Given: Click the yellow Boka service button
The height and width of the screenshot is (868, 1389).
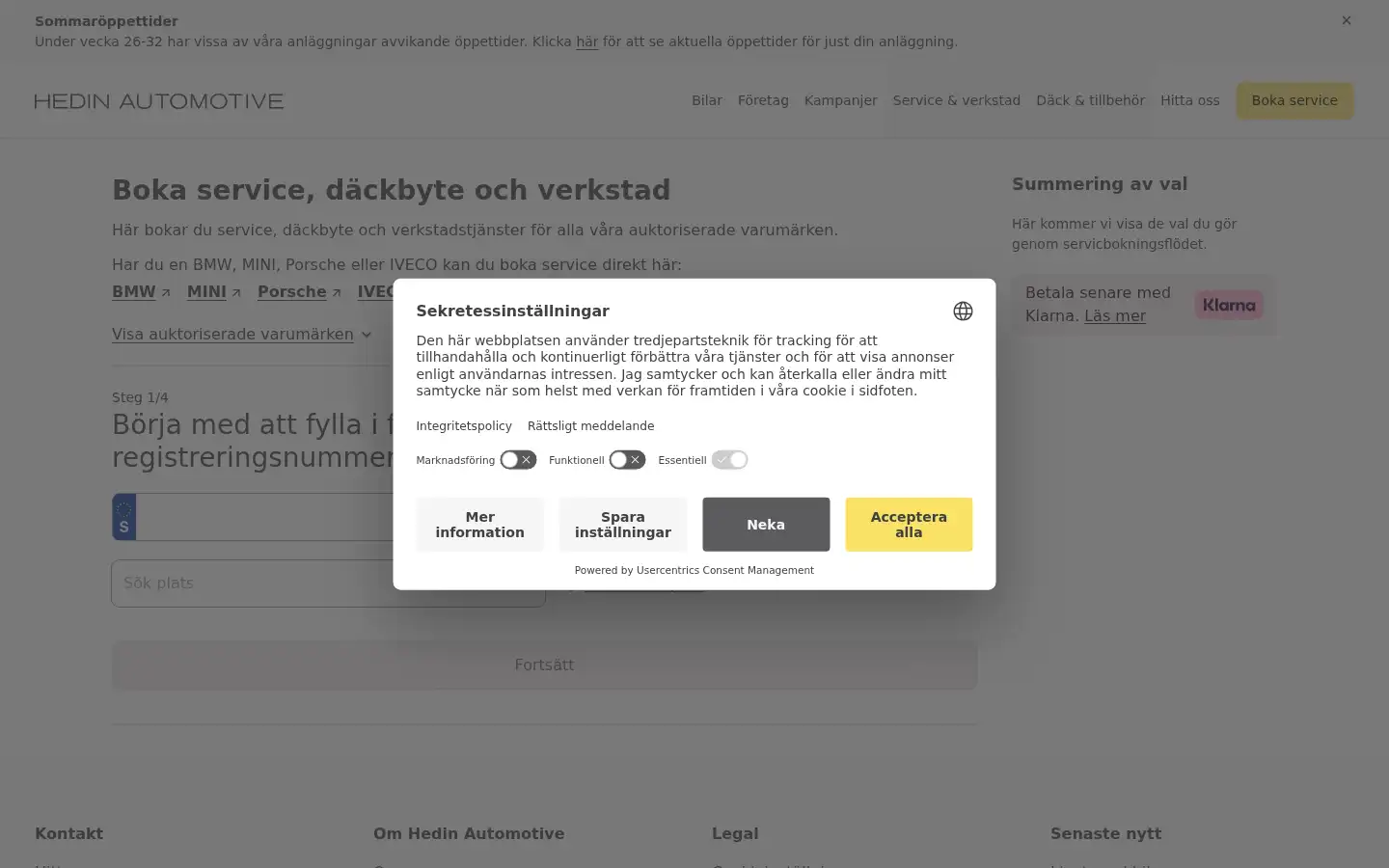Looking at the screenshot, I should (1294, 100).
